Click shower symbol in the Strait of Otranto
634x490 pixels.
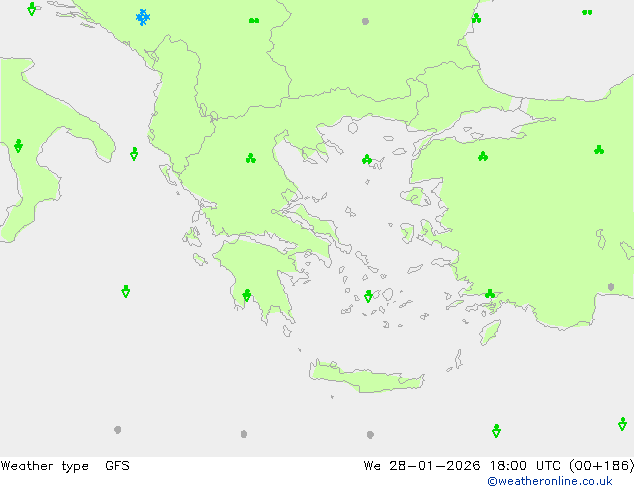pyautogui.click(x=134, y=154)
